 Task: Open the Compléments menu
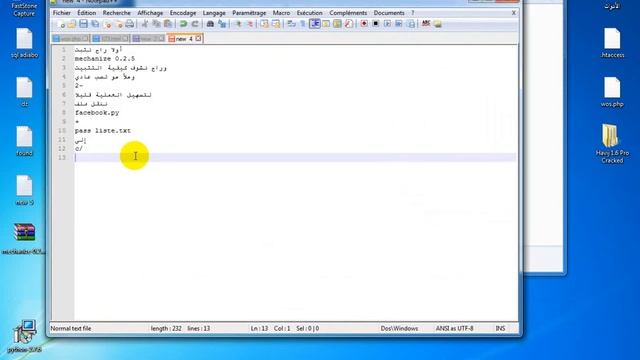click(348, 13)
